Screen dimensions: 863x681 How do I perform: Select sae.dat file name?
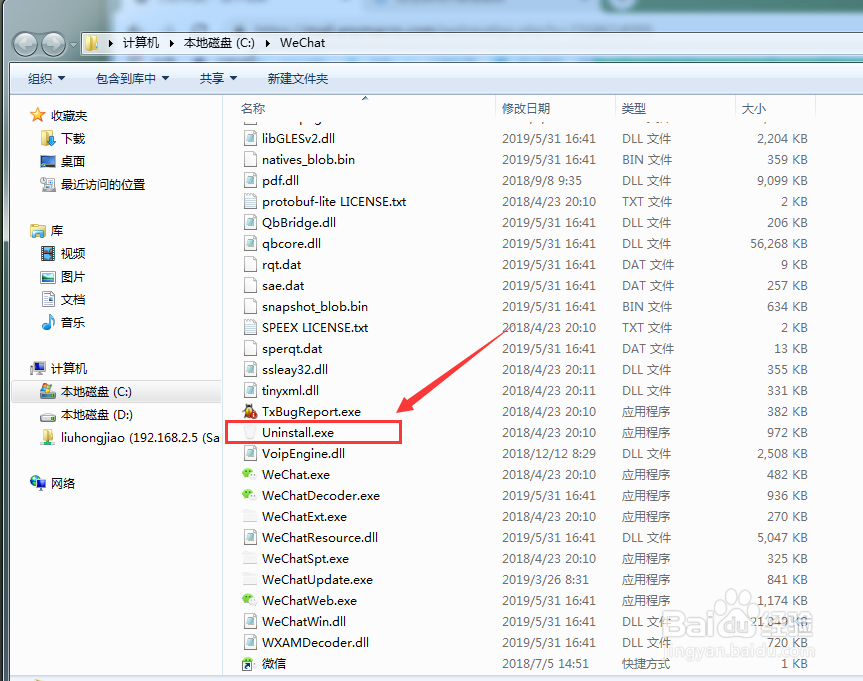[283, 286]
